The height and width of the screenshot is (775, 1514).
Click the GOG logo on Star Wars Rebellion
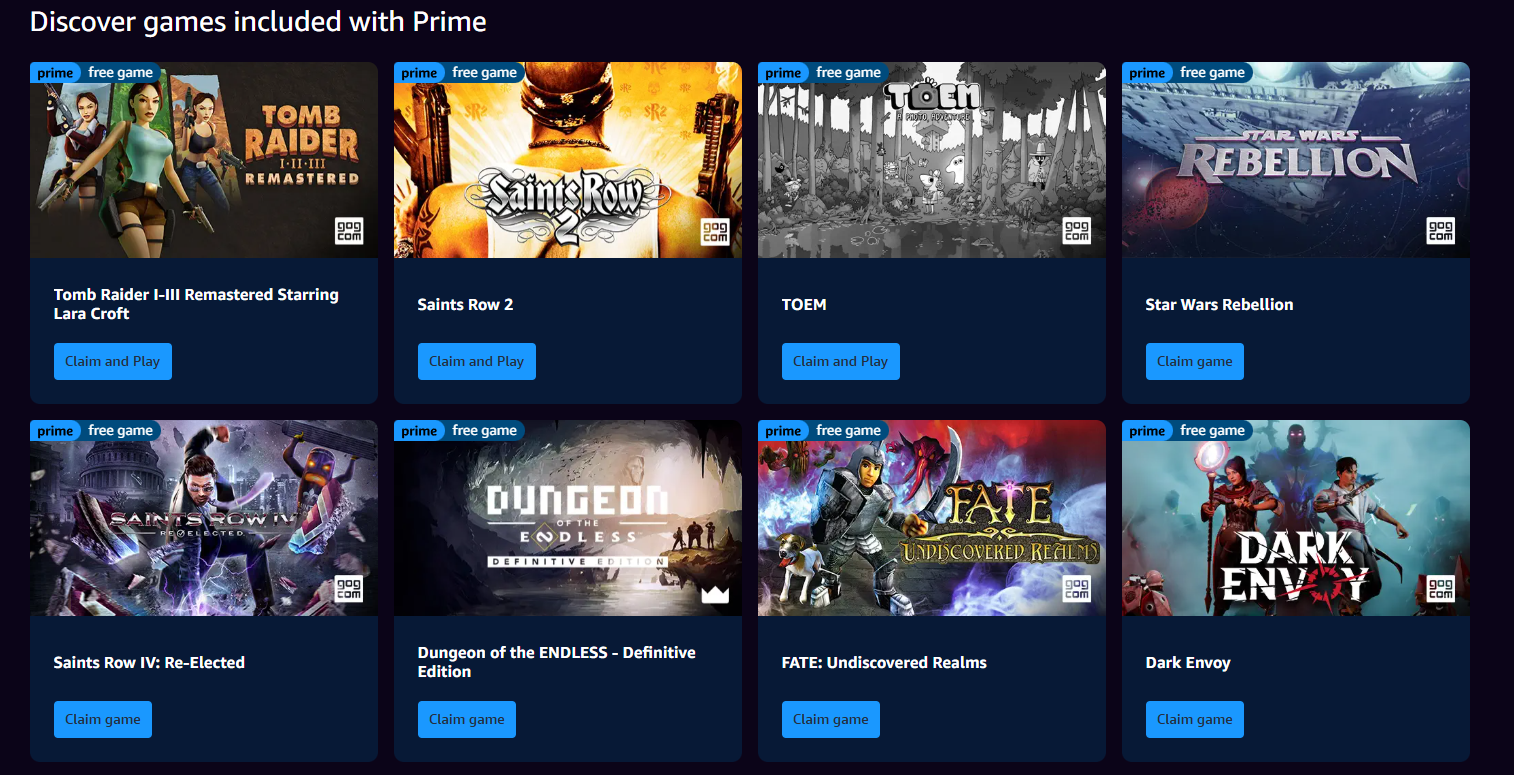point(1441,231)
